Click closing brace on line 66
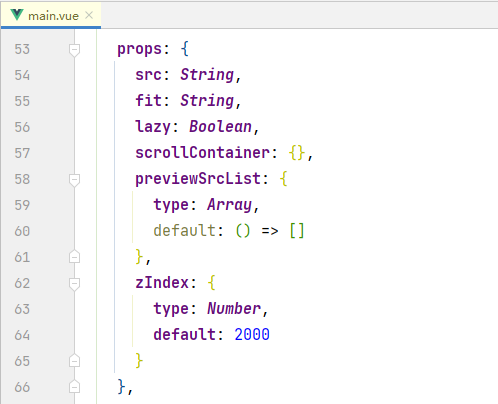Screen dimensions: 498x404 coord(121,387)
